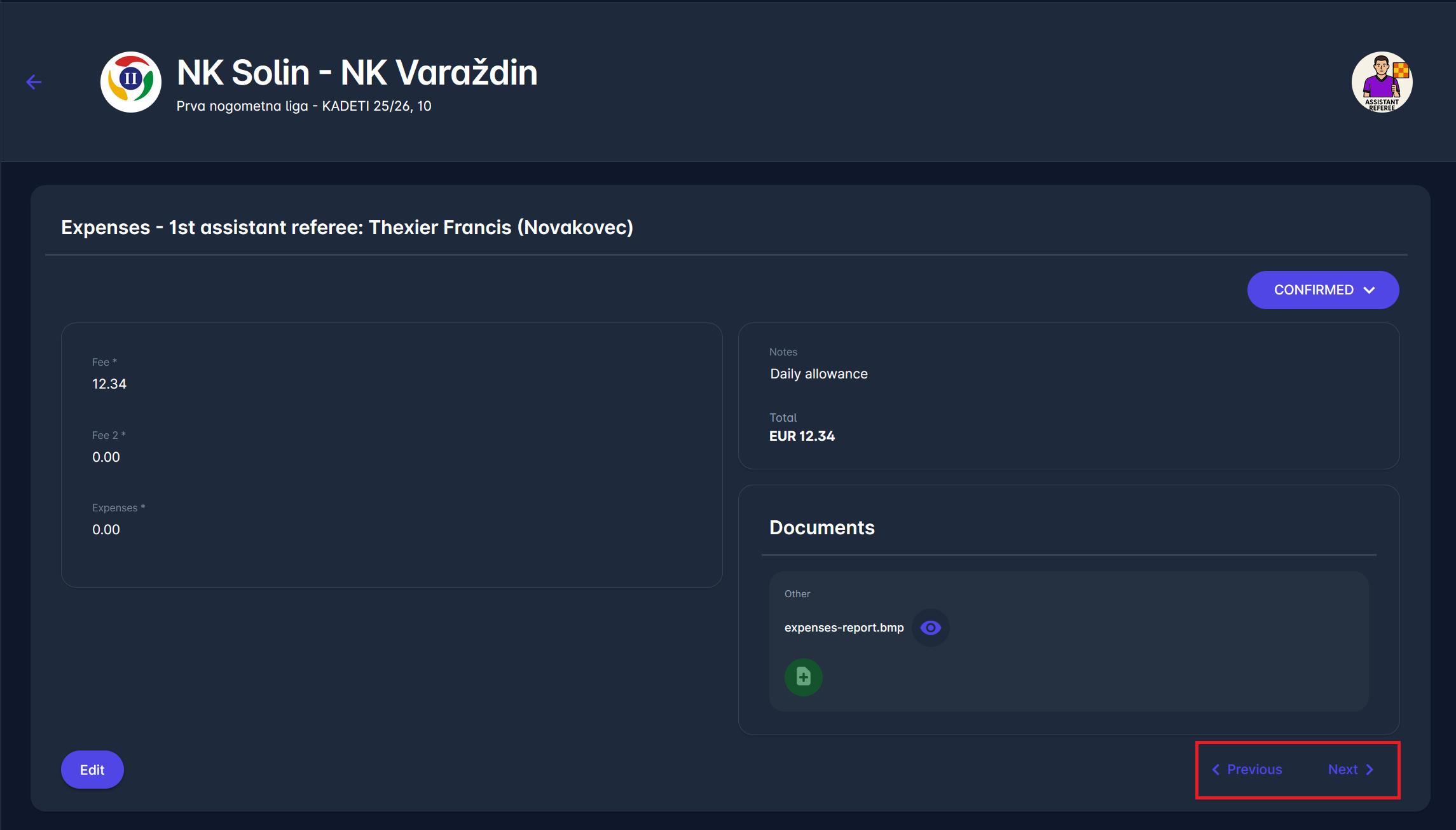Click the left chevron beside Previous

(x=1216, y=770)
